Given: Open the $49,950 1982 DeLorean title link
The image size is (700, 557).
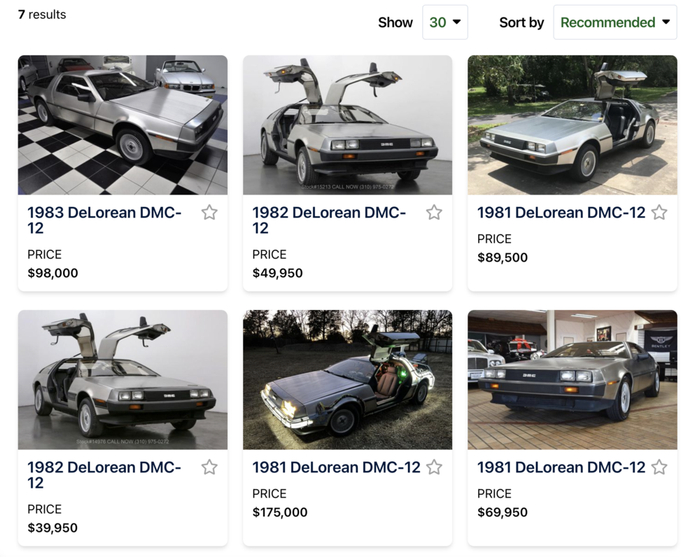Looking at the screenshot, I should [x=329, y=220].
